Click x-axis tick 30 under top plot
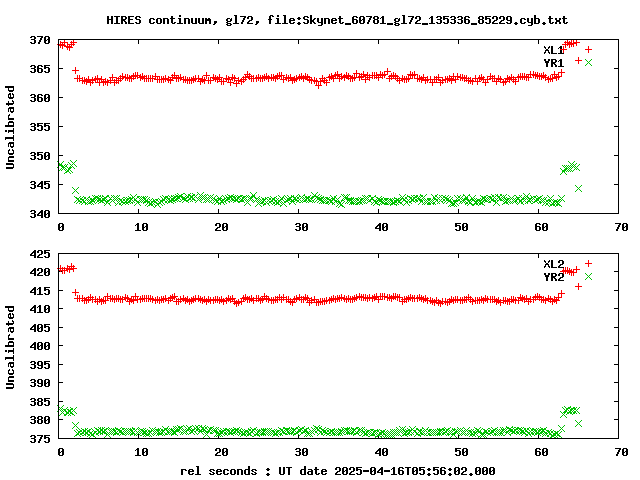Image resolution: width=640 pixels, height=480 pixels. [x=301, y=227]
